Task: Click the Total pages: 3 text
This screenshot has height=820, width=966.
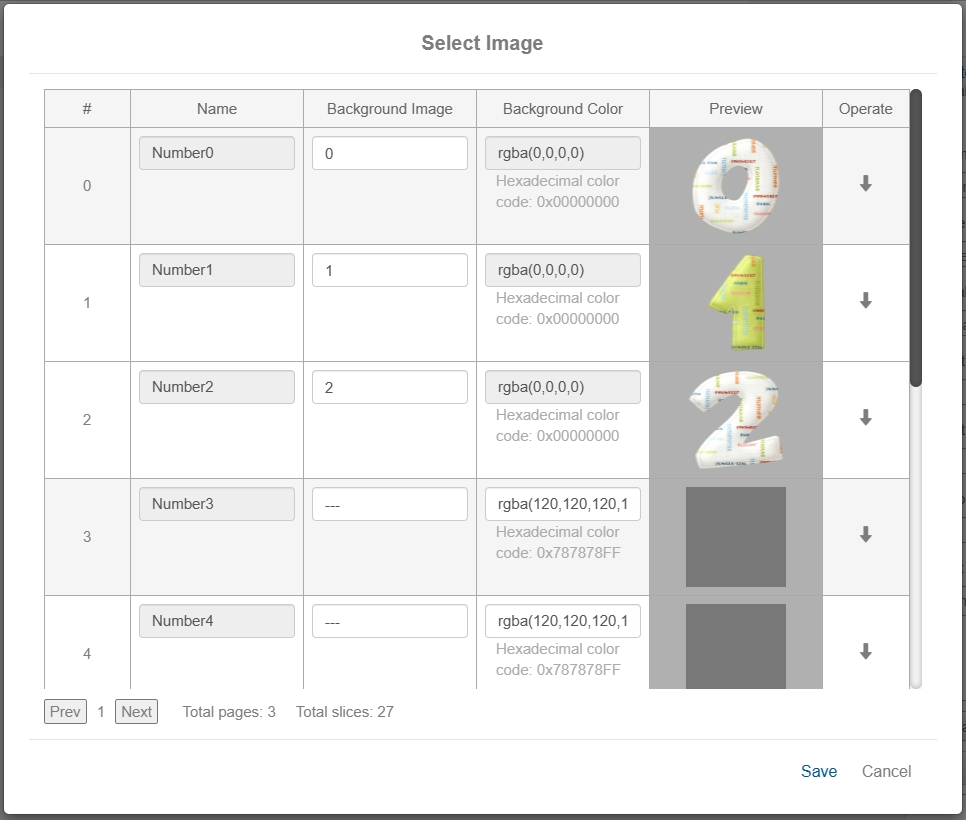Action: pos(229,712)
